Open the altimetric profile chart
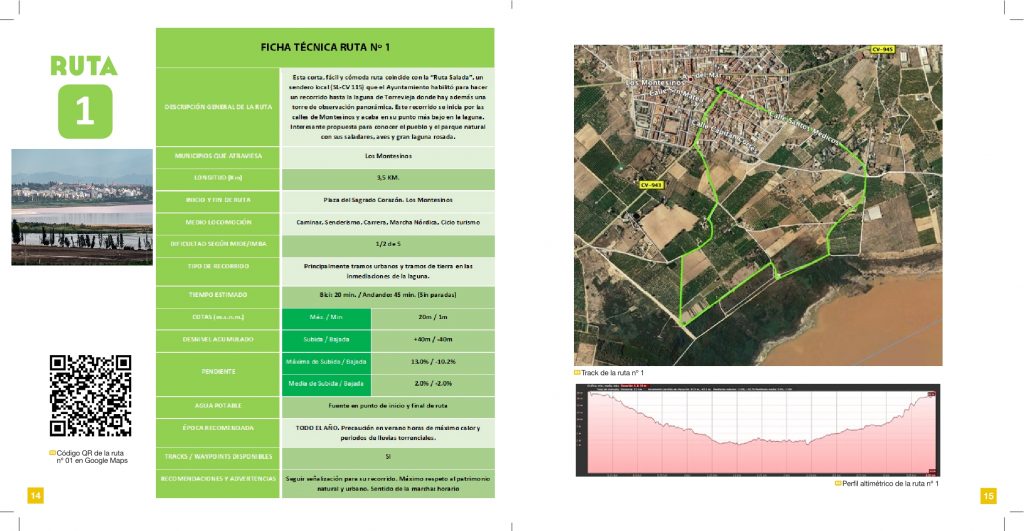This screenshot has height=531, width=1024. click(x=758, y=430)
